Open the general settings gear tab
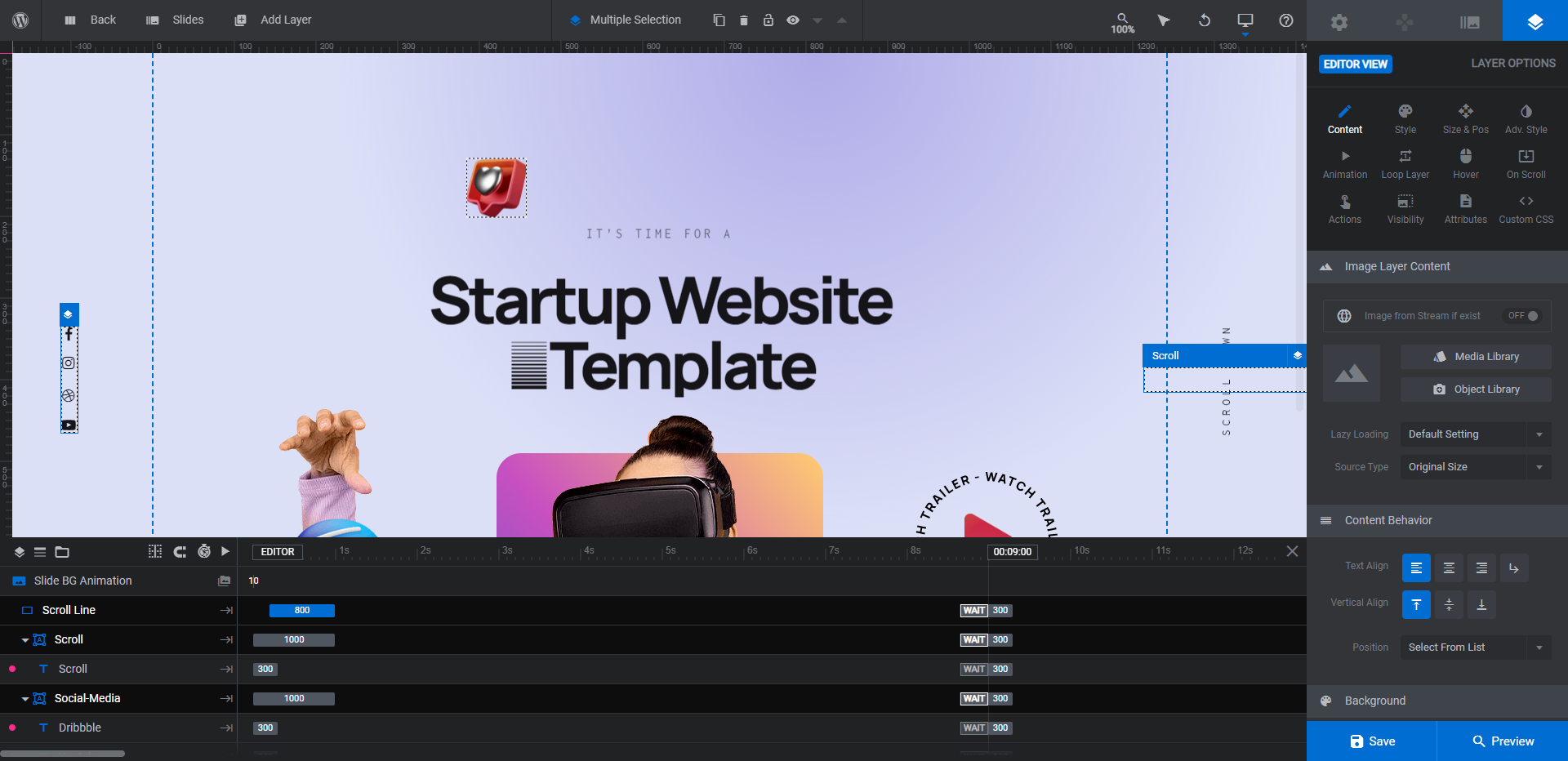The width and height of the screenshot is (1568, 761). [1339, 21]
